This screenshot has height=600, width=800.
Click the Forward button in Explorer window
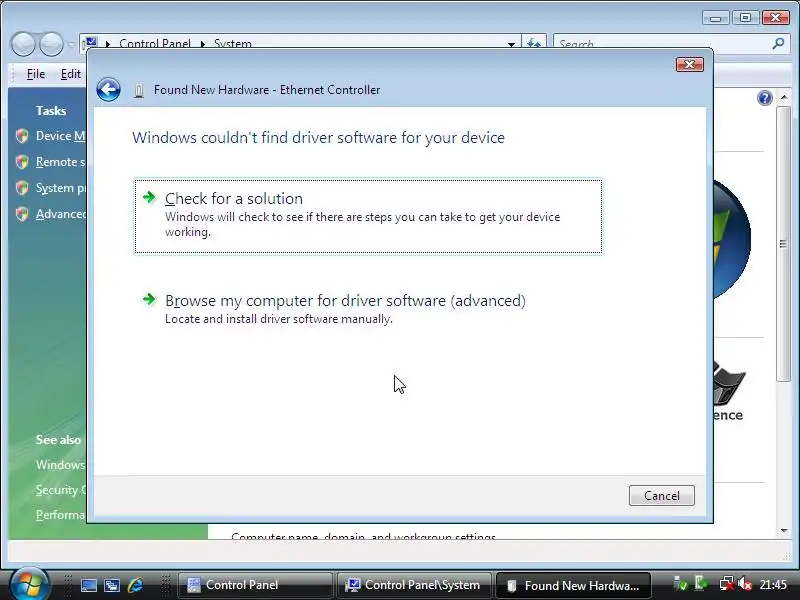pyautogui.click(x=52, y=44)
